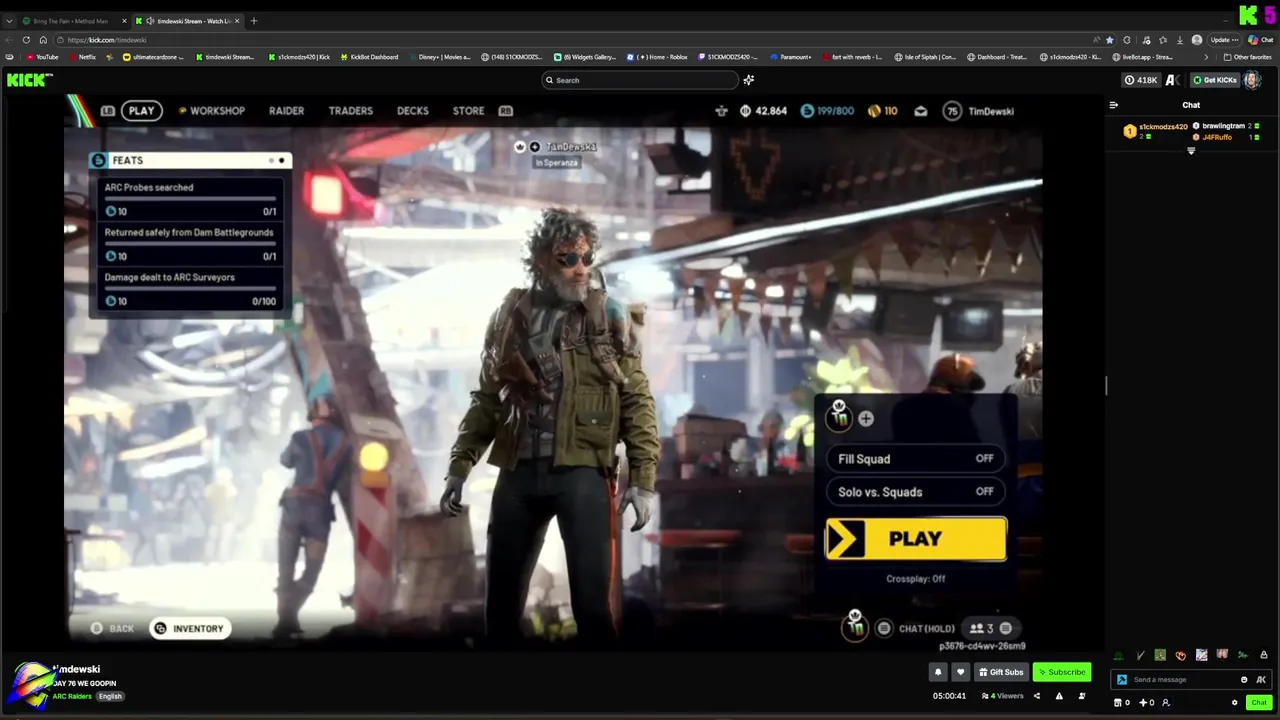This screenshot has height=720, width=1280.
Task: Click the Get KICKs button
Action: (1215, 80)
